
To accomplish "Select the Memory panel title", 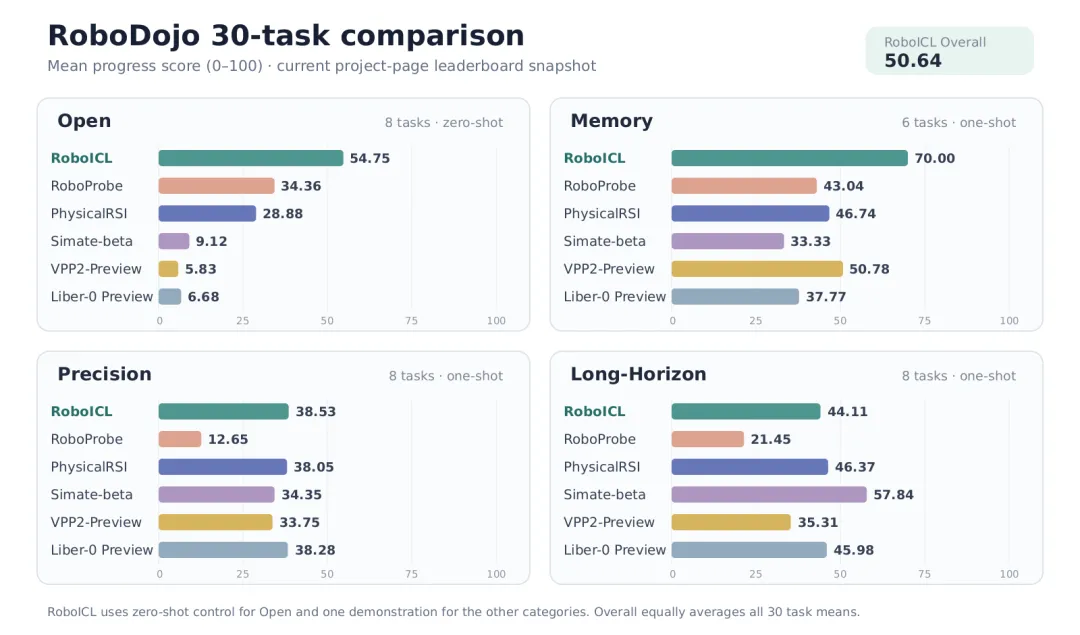I will coord(612,121).
